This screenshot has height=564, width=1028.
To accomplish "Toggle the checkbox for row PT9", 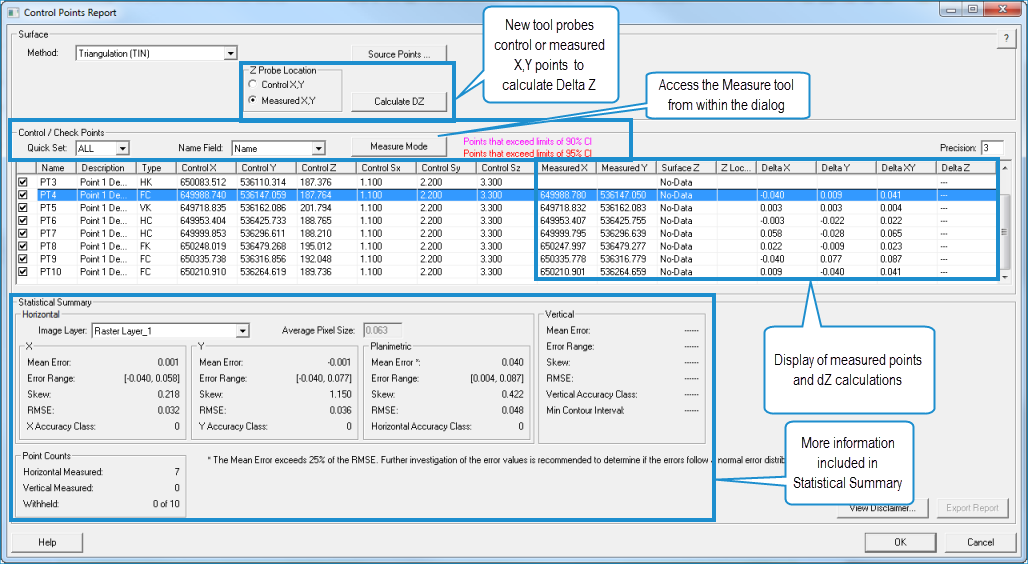I will [x=23, y=259].
